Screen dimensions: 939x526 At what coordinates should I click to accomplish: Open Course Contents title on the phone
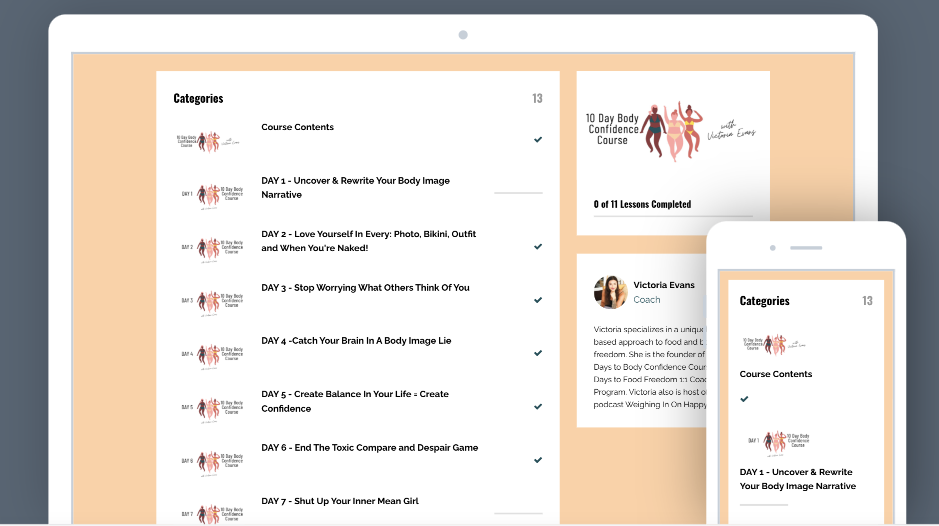tap(776, 374)
